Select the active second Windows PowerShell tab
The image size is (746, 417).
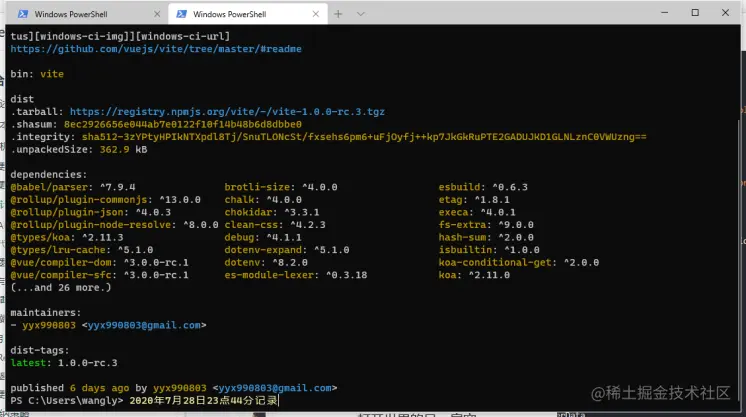coord(247,14)
